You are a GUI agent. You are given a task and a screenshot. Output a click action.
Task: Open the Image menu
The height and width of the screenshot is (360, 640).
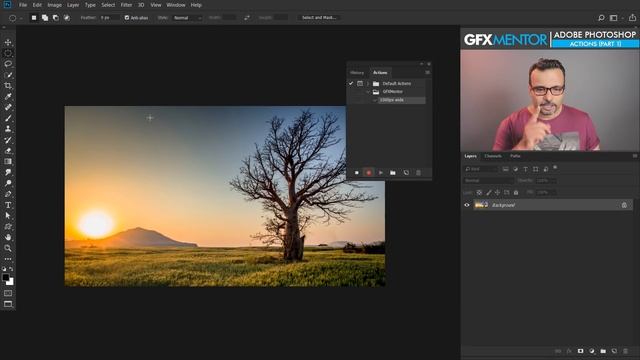click(54, 5)
